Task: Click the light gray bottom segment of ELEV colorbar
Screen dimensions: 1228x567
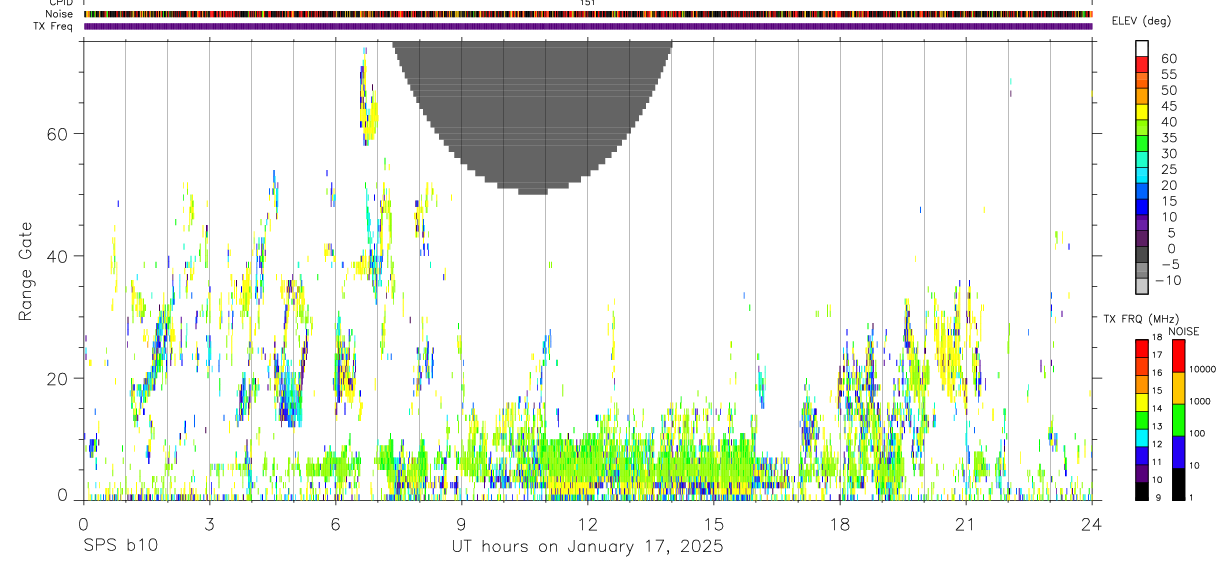Action: point(1142,286)
